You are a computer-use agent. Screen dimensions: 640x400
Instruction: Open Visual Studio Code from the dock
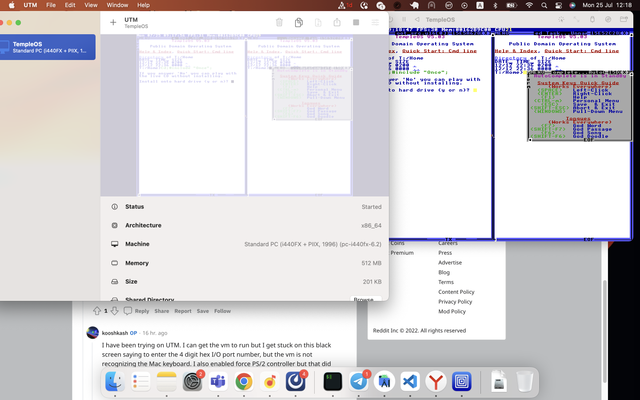(410, 382)
